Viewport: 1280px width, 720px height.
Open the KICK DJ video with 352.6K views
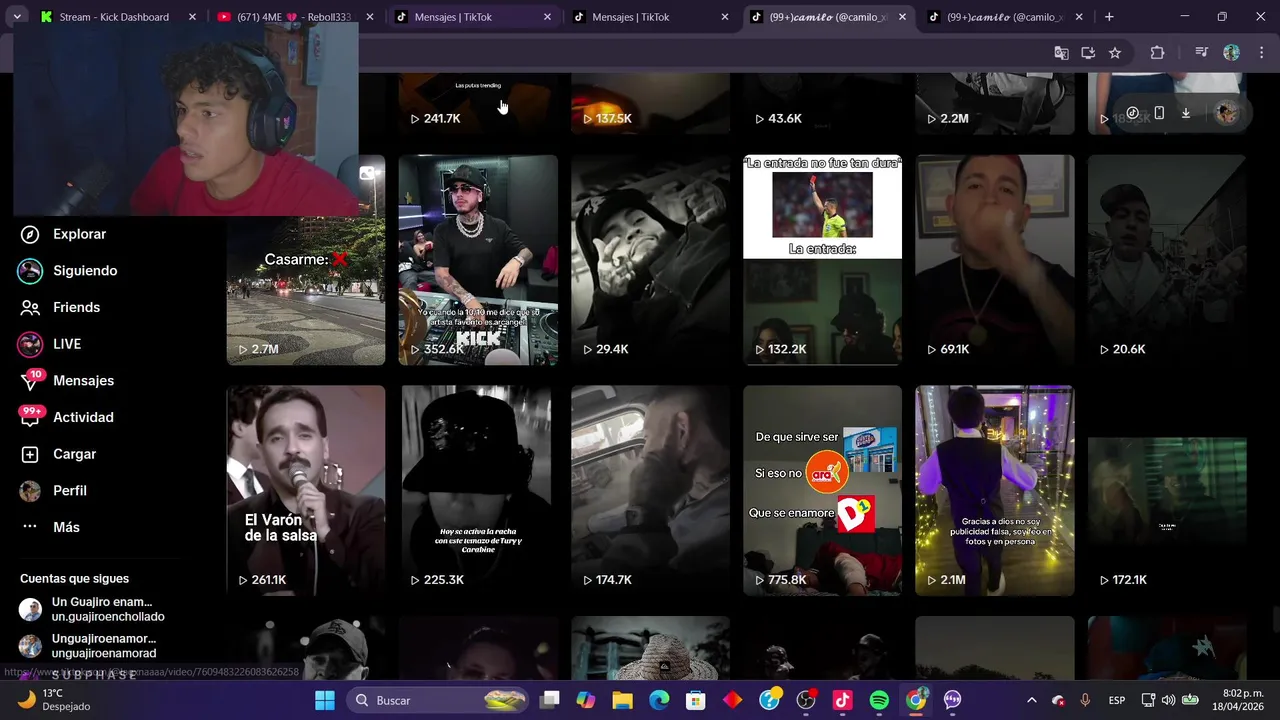pos(478,260)
